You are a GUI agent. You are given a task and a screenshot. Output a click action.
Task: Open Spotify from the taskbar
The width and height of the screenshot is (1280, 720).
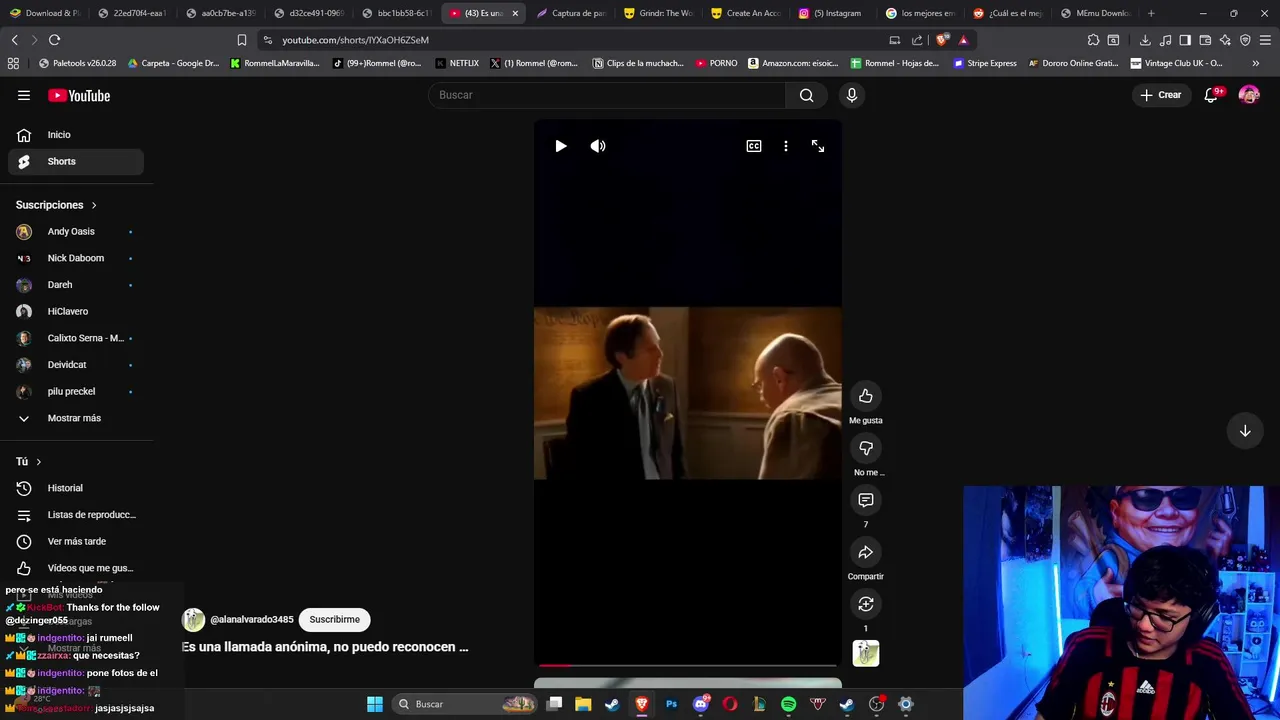click(788, 704)
